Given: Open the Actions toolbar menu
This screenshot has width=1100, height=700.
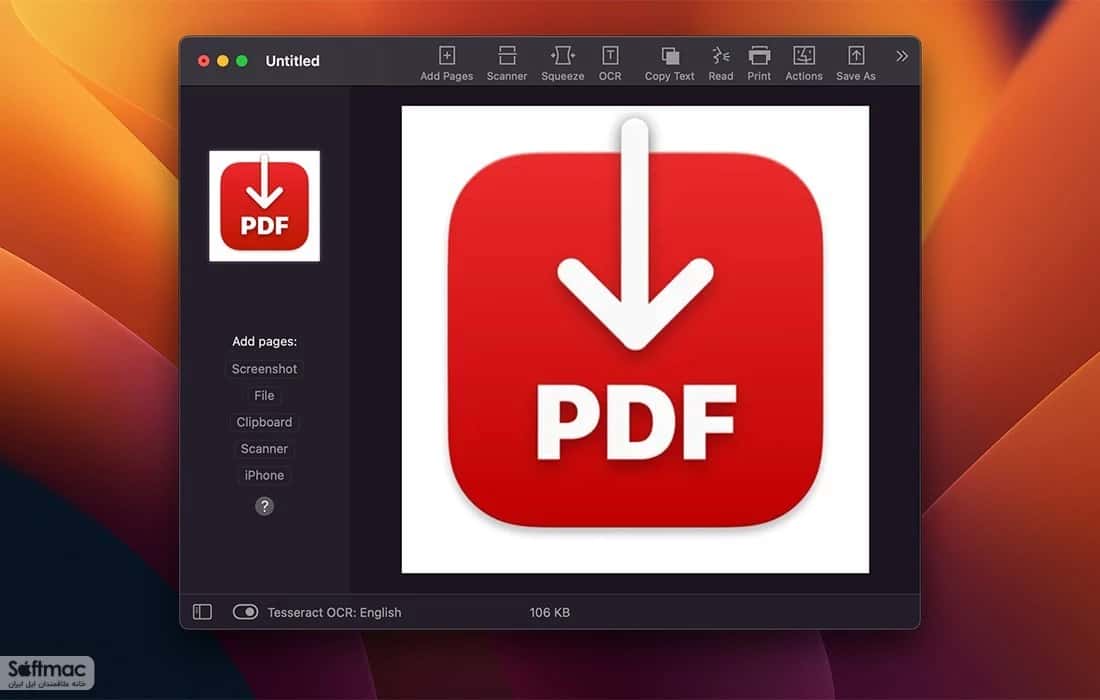Looking at the screenshot, I should click(803, 63).
